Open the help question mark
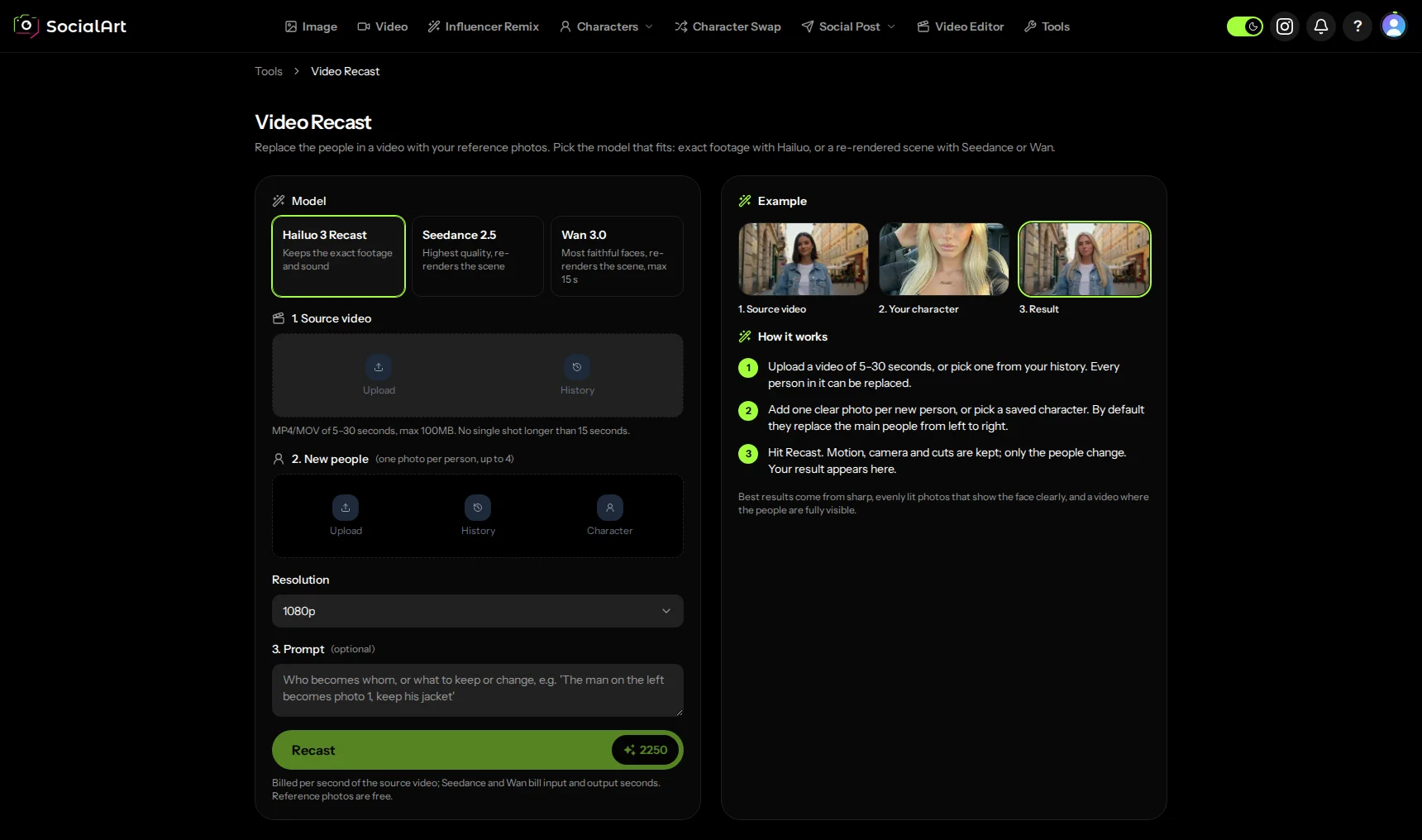 click(x=1358, y=26)
